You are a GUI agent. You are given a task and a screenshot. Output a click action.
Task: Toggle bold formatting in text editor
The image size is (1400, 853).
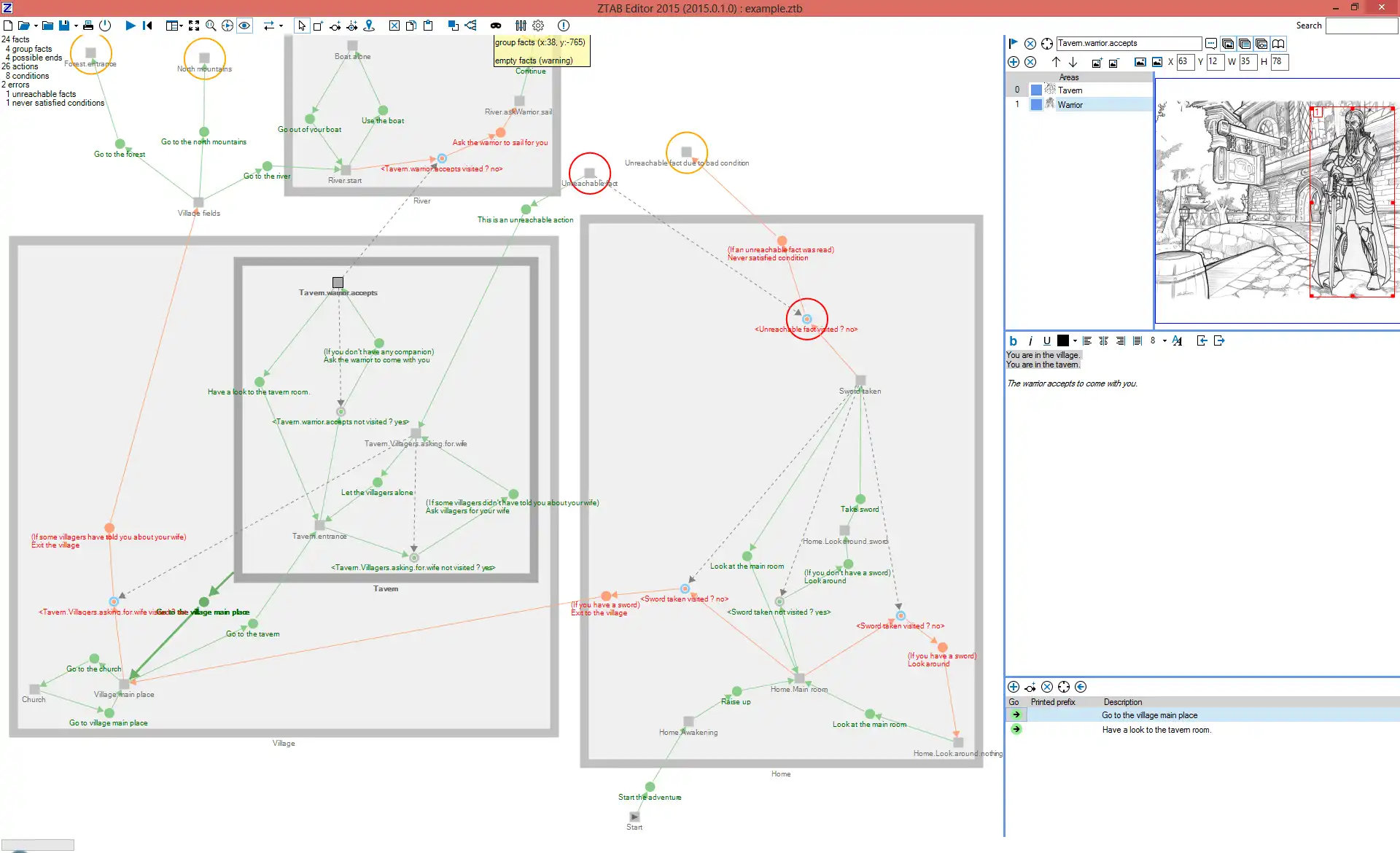pyautogui.click(x=1014, y=340)
